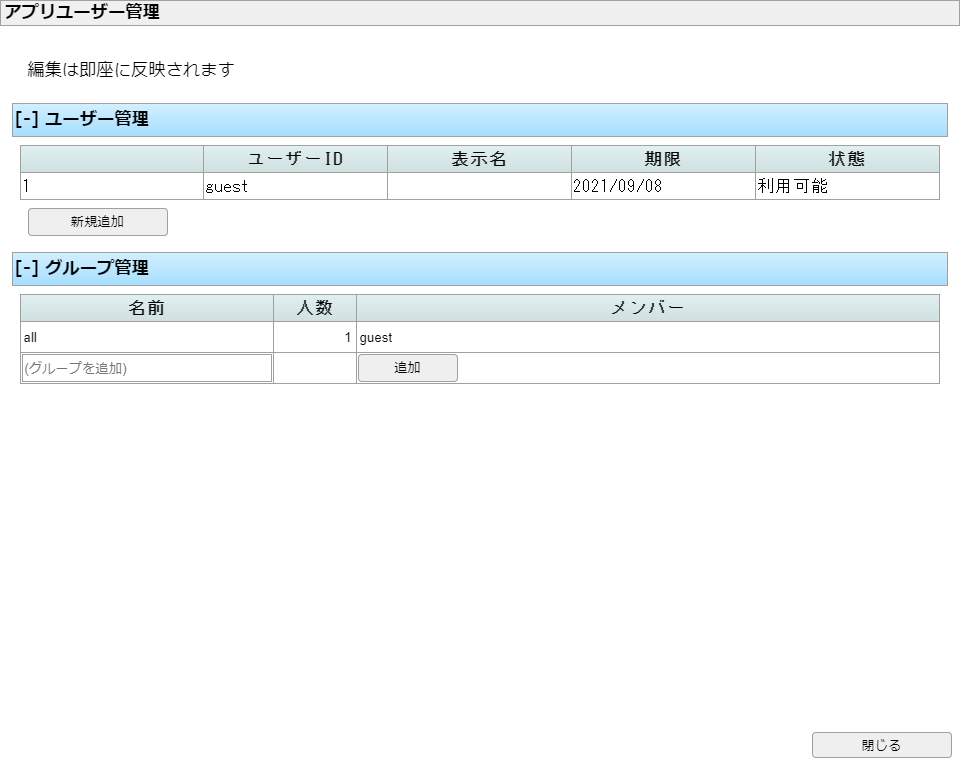Click the empty 表示名 cell for guest

point(479,186)
